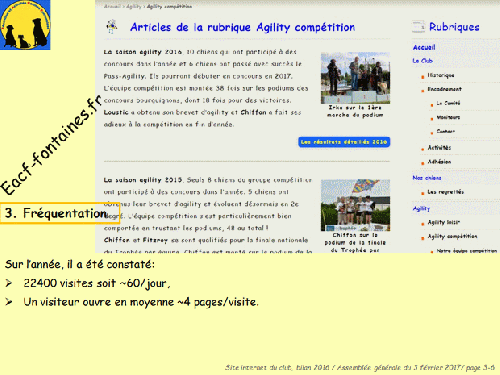Click the agility icon beside the article heading
The height and width of the screenshot is (375, 500).
pyautogui.click(x=112, y=27)
